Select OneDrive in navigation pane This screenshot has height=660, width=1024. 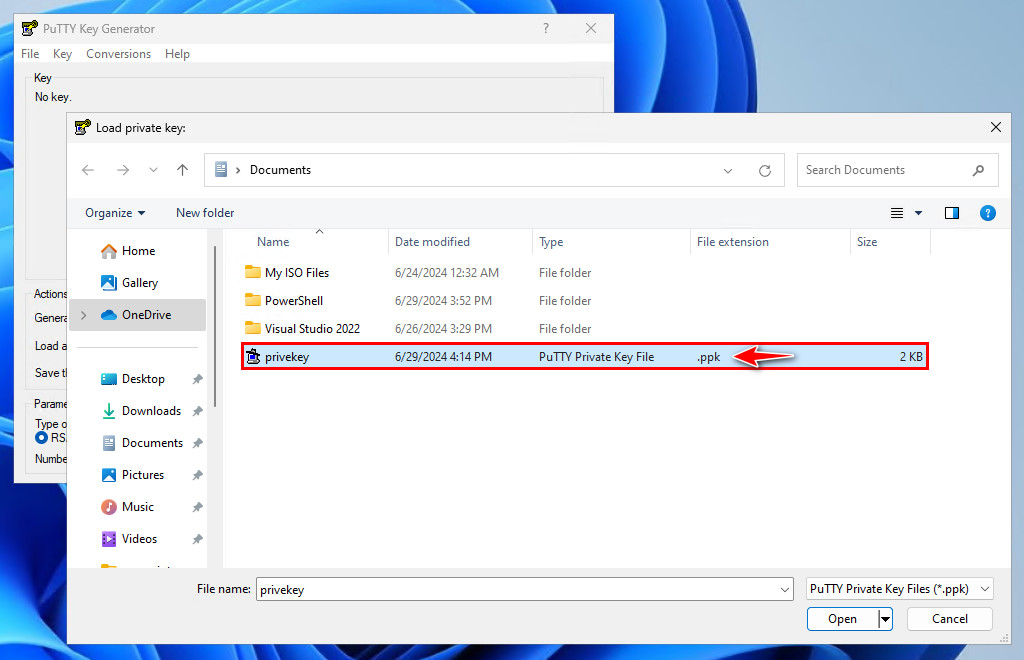click(x=138, y=315)
